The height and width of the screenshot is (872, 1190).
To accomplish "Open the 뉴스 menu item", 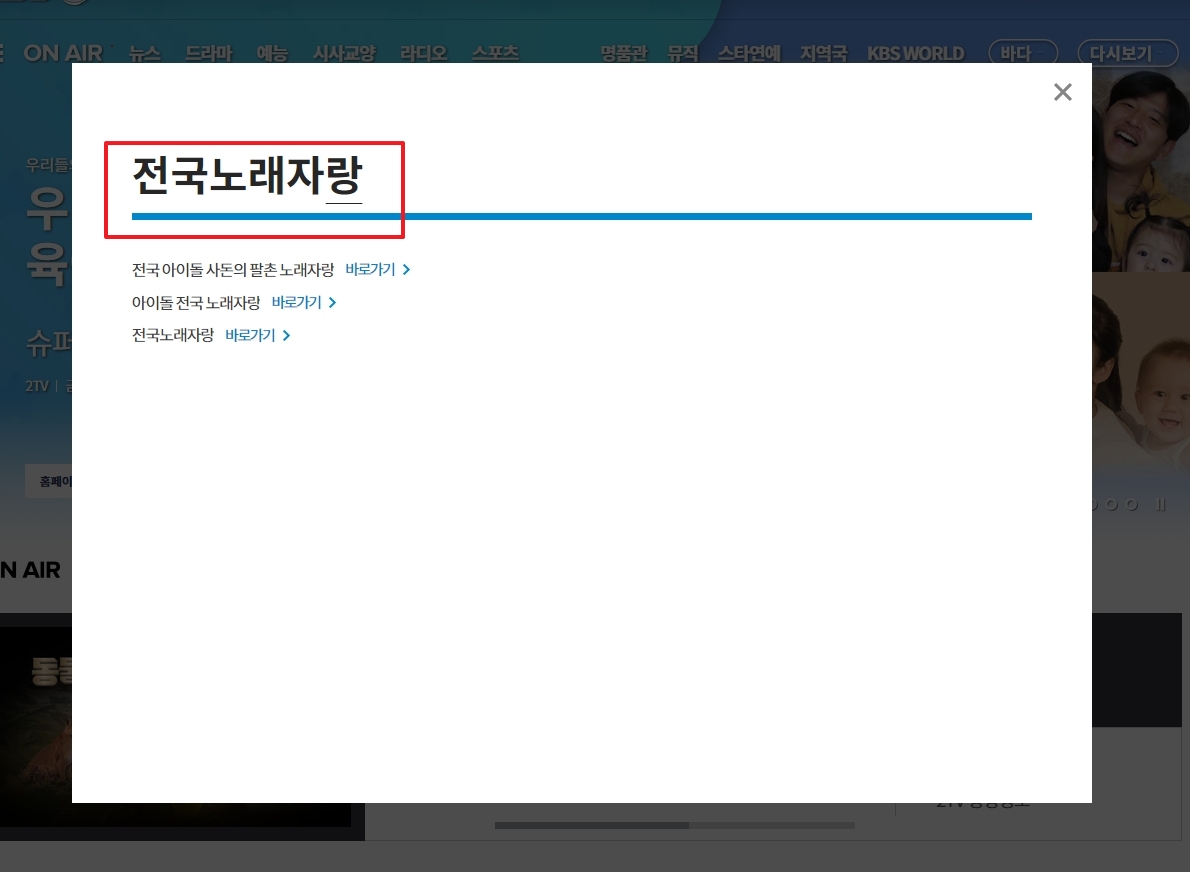I will click(144, 53).
